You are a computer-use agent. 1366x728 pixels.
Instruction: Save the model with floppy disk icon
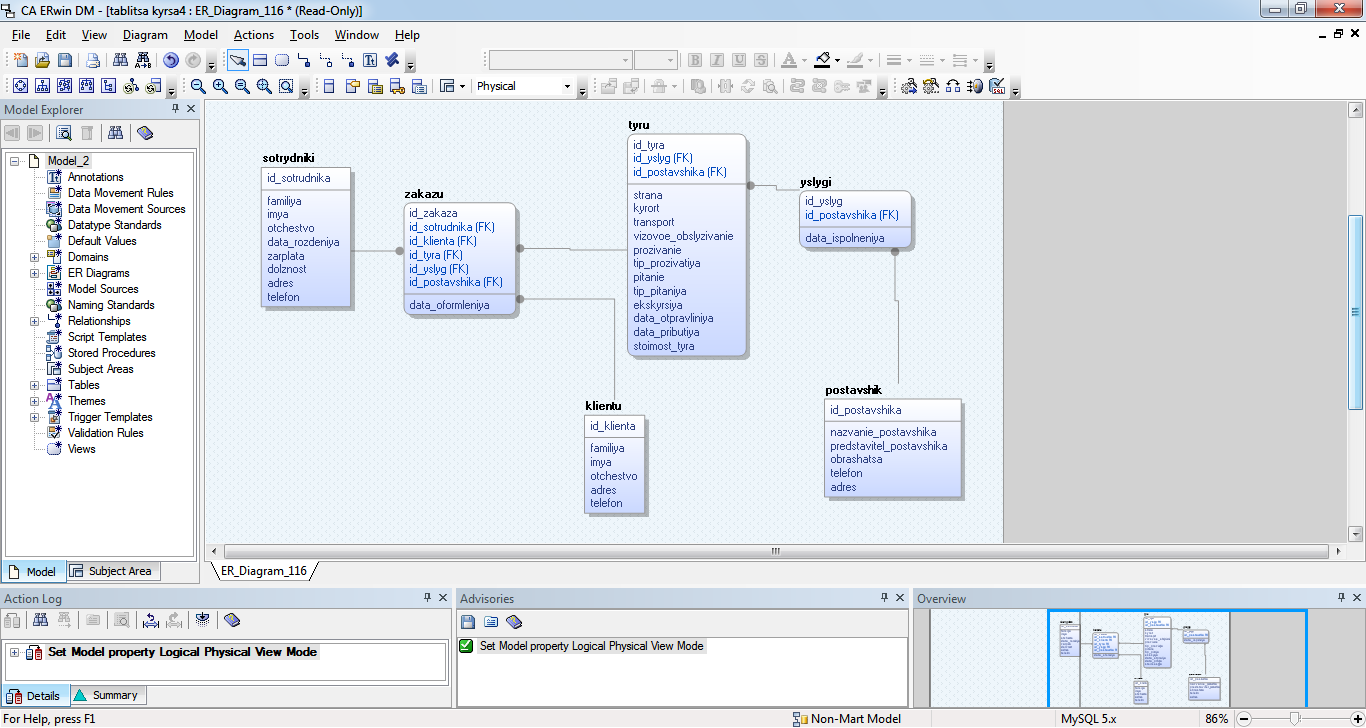[65, 60]
